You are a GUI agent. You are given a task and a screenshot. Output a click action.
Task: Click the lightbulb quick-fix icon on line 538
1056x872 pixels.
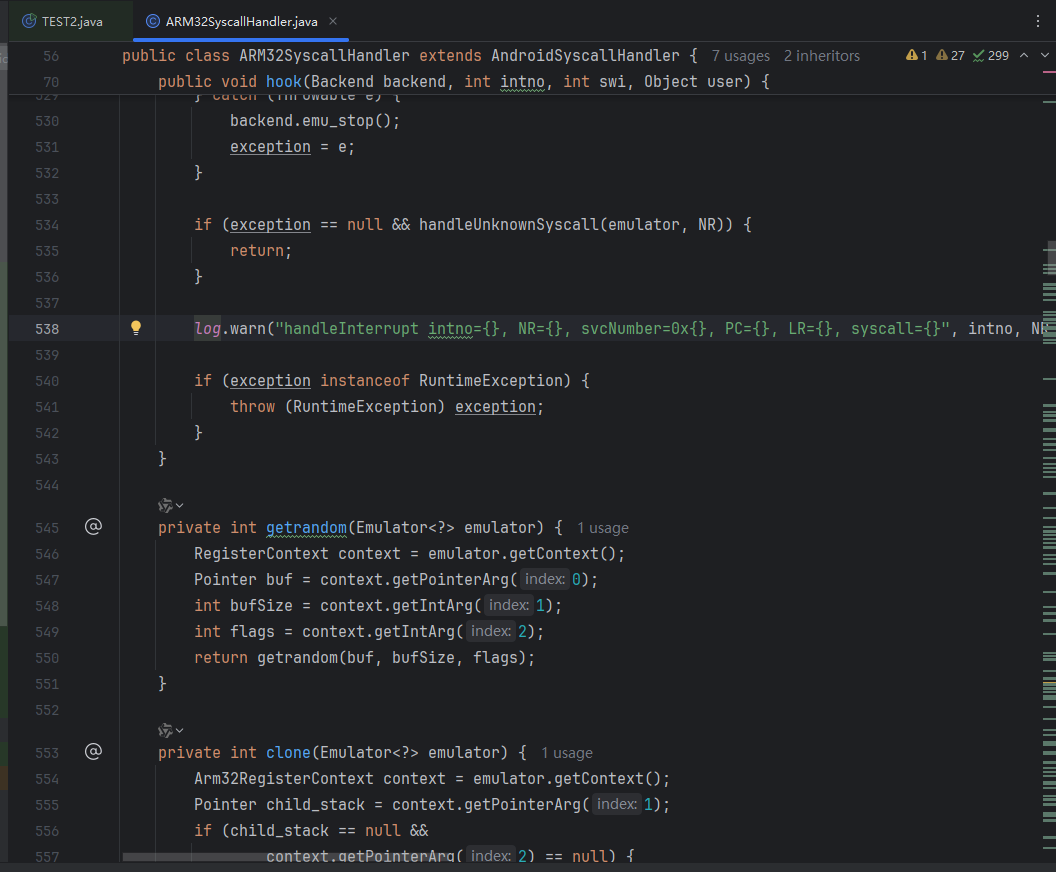pos(136,328)
